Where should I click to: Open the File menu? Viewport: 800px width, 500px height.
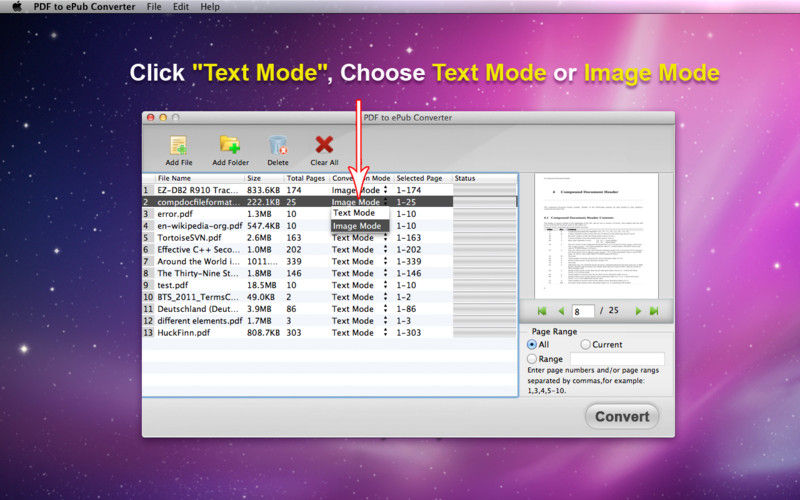[154, 7]
